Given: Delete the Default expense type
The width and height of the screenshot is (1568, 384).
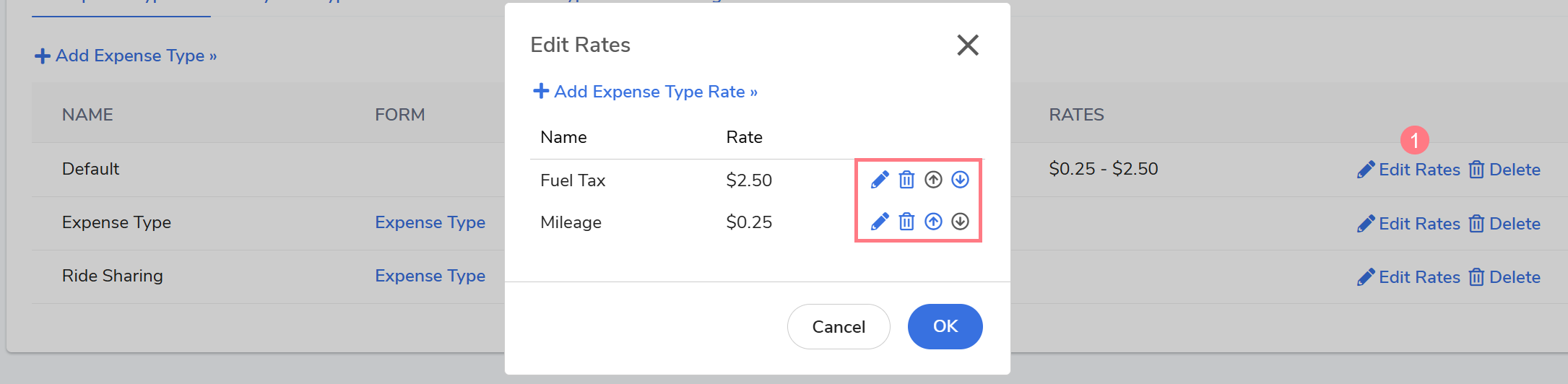Looking at the screenshot, I should click(x=1505, y=170).
